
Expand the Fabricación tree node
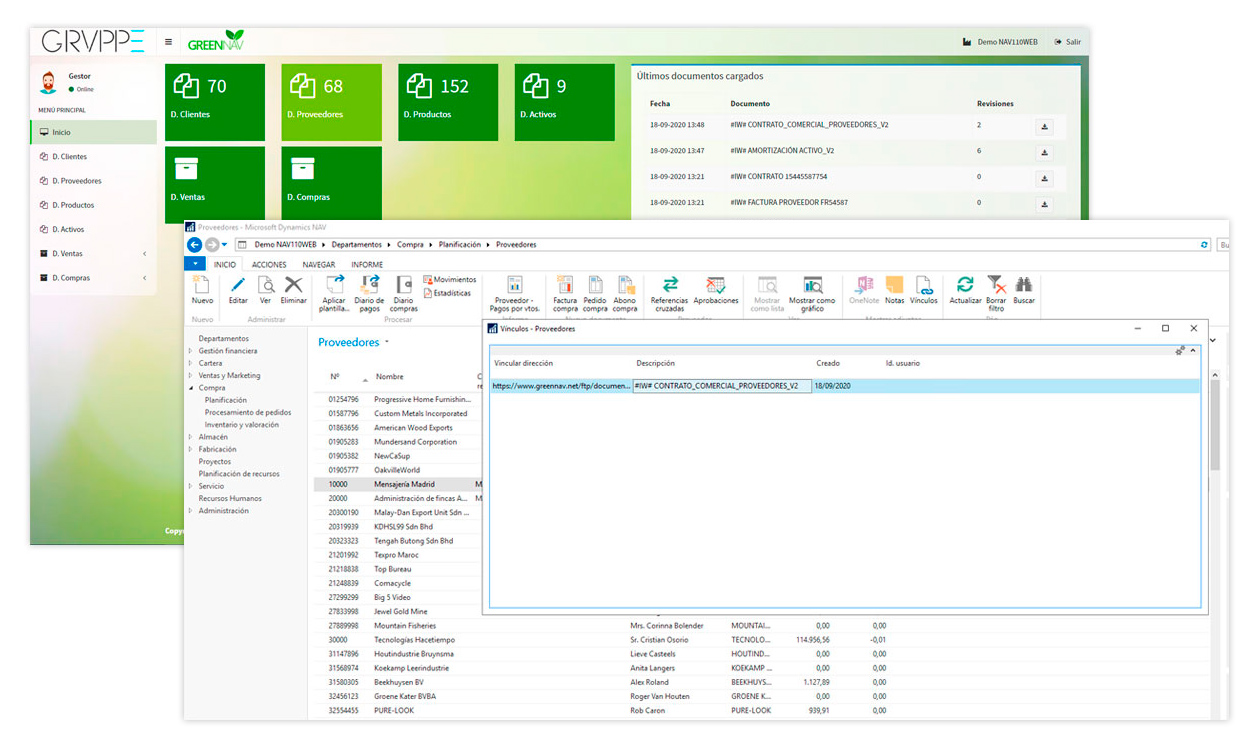(190, 449)
